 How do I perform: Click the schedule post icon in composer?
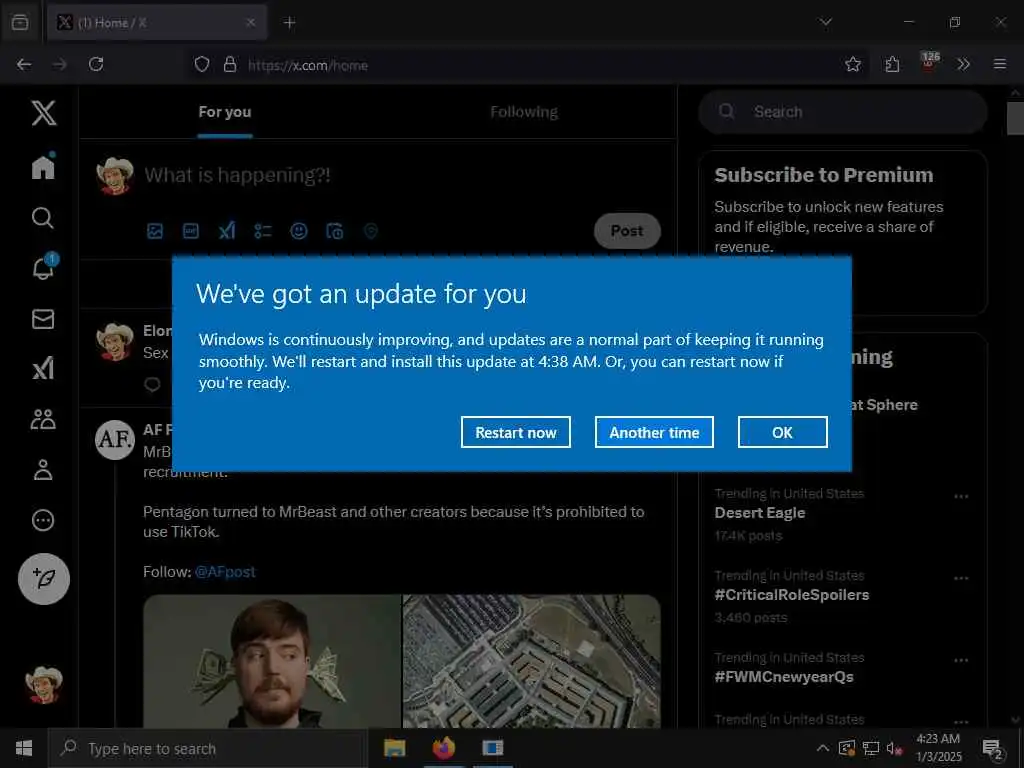(334, 231)
